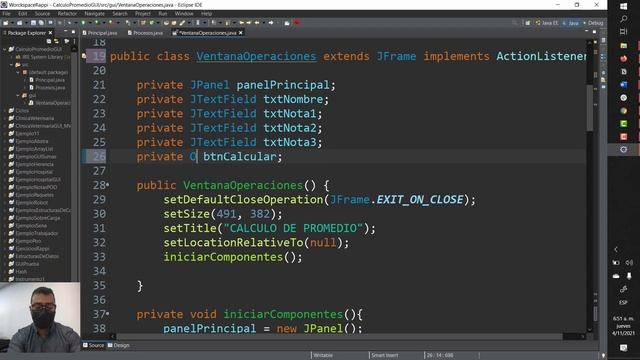Viewport: 640px width, 360px height.
Task: Open the Source menu
Action: tap(42, 13)
